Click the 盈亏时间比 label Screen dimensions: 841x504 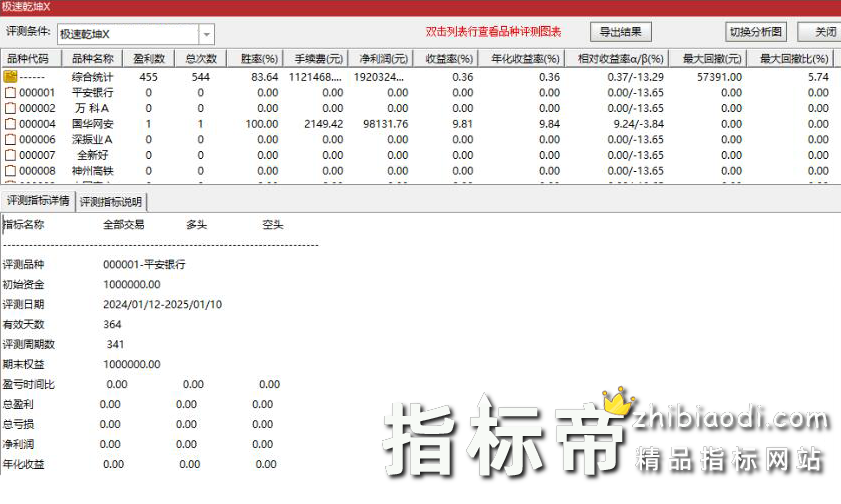point(28,384)
